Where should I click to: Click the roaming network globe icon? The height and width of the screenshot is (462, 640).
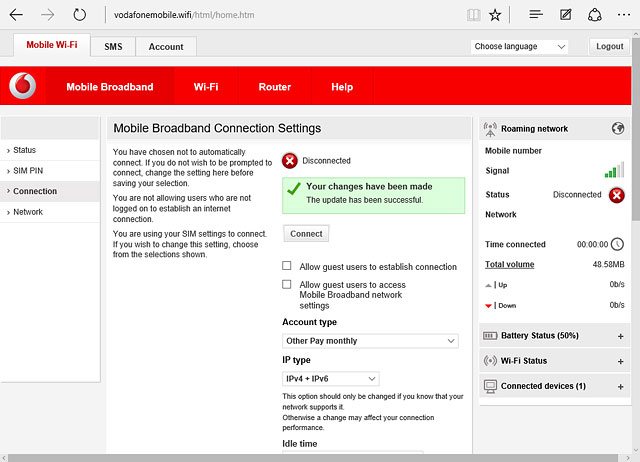[617, 129]
